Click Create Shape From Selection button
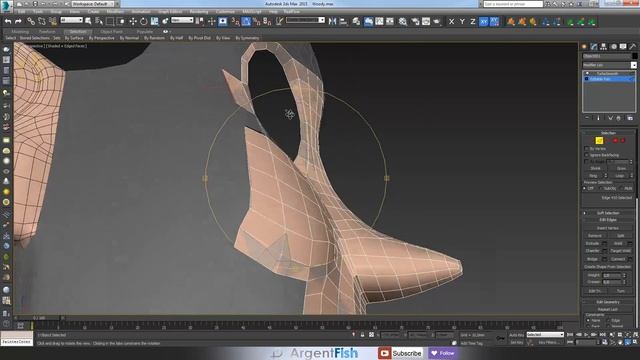The height and width of the screenshot is (360, 640). [x=608, y=267]
